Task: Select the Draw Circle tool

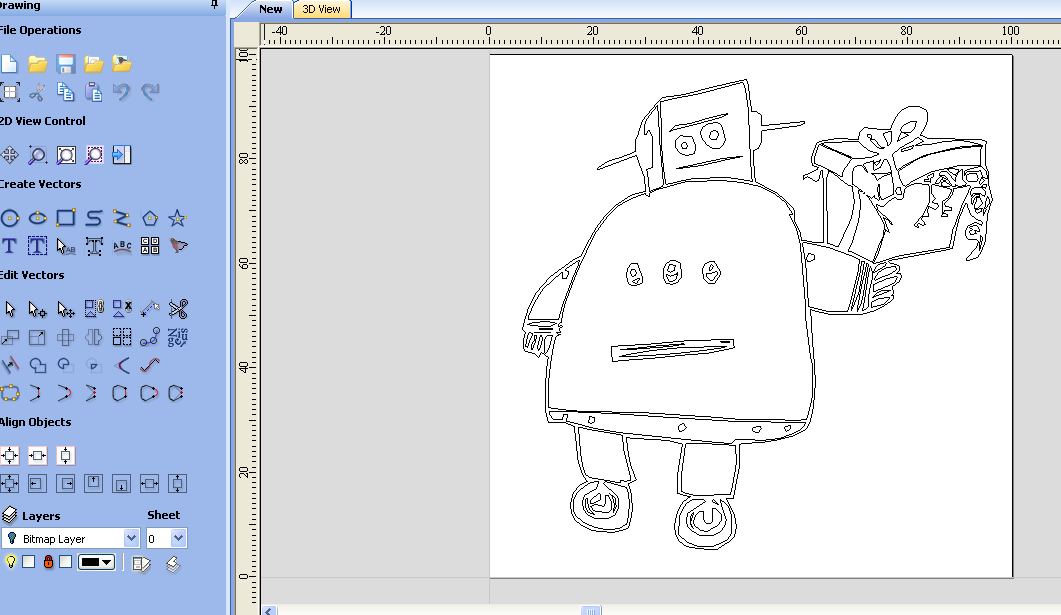Action: pyautogui.click(x=9, y=218)
